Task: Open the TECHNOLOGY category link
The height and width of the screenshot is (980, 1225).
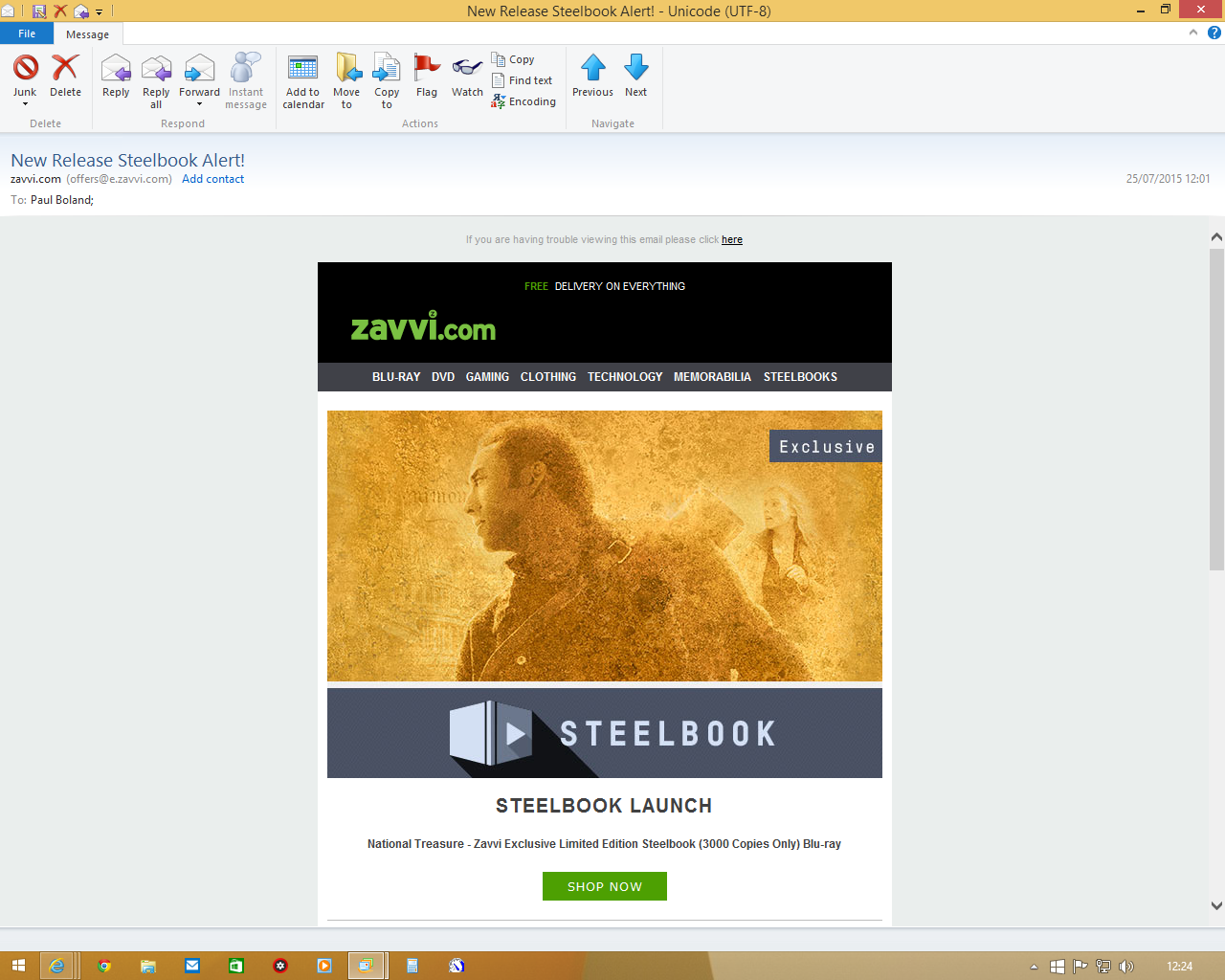Action: coord(625,377)
